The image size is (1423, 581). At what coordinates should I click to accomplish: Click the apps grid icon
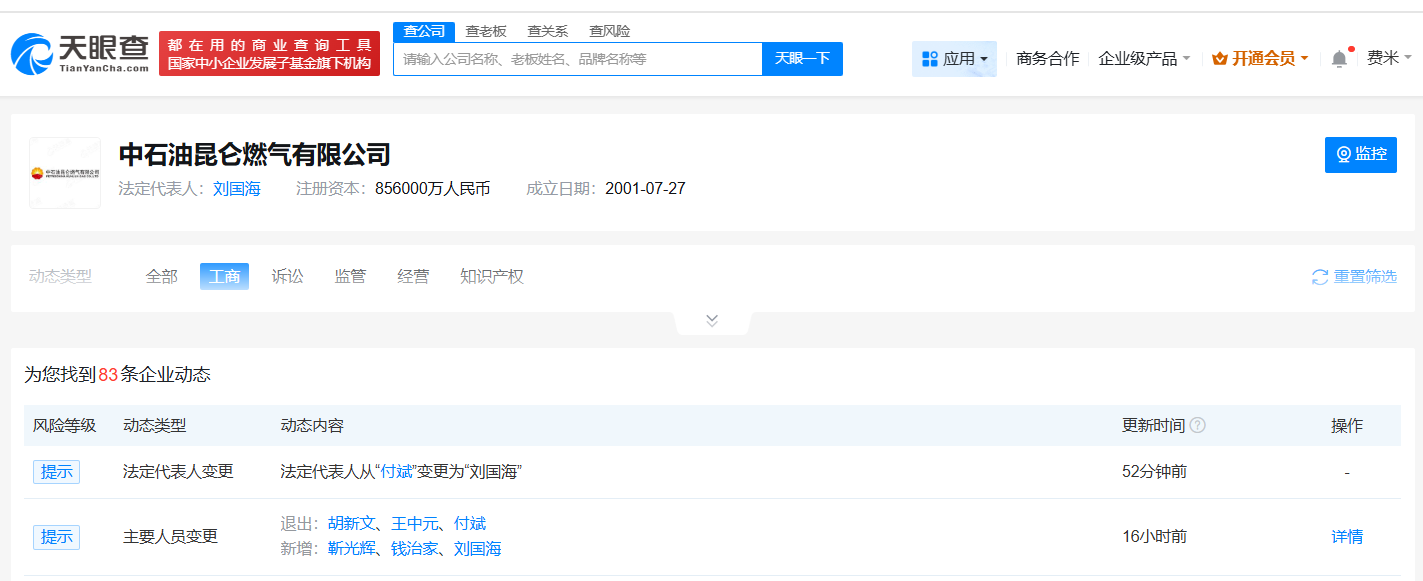[929, 59]
